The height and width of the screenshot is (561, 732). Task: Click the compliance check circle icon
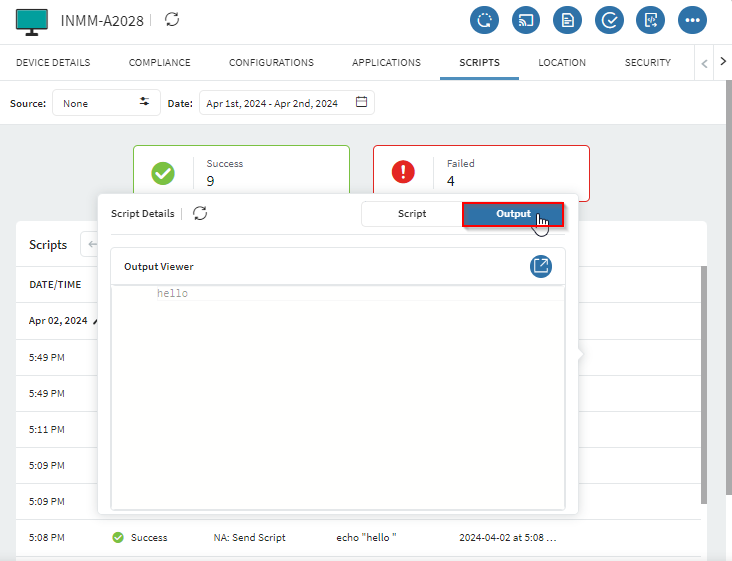point(609,20)
